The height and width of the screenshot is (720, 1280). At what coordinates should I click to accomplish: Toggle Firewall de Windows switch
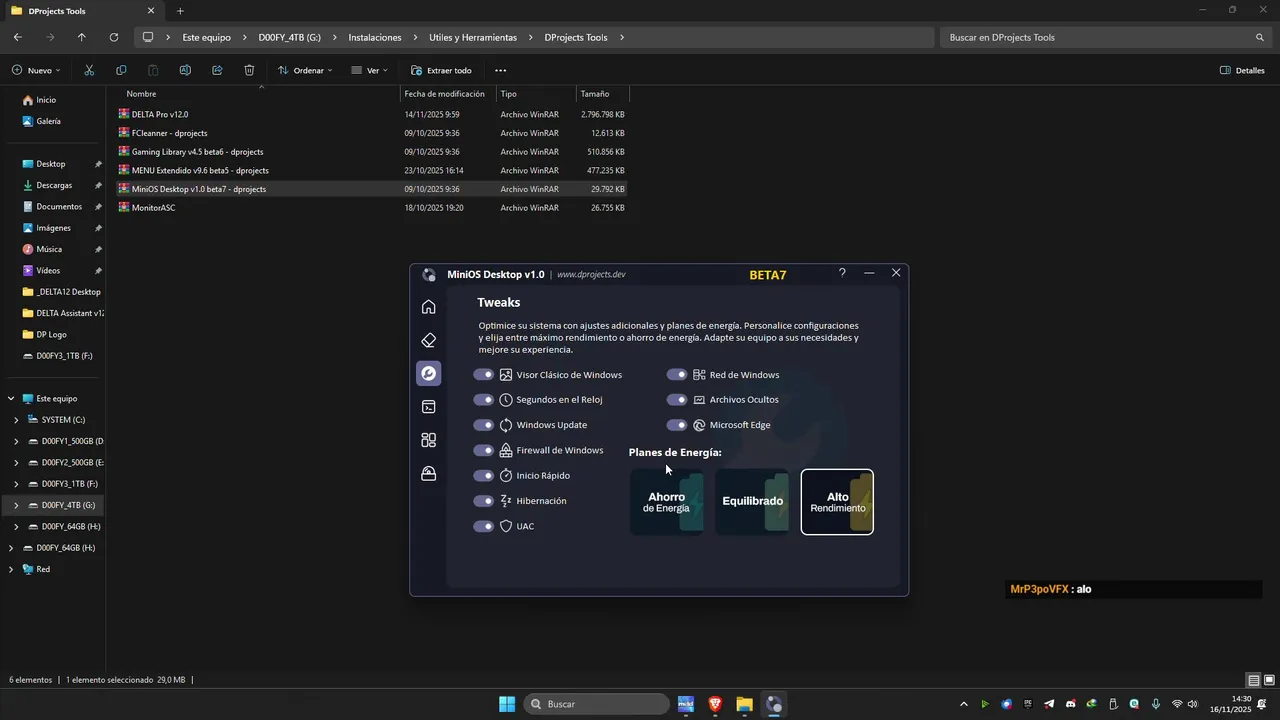tap(484, 450)
